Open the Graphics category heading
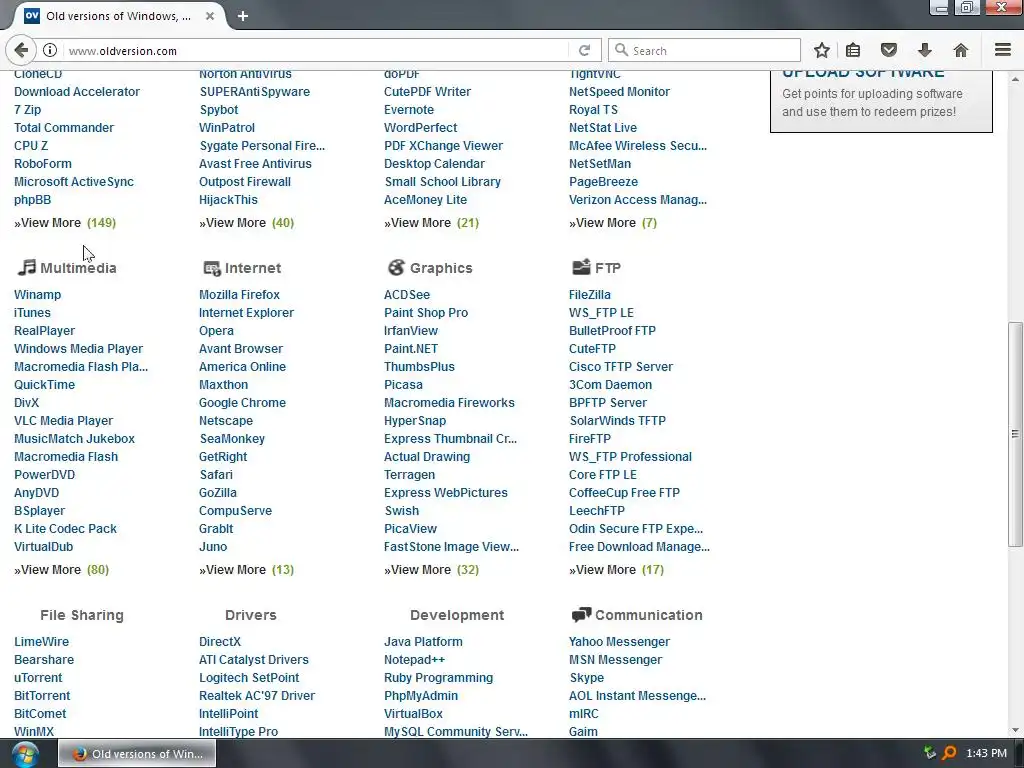 441,268
